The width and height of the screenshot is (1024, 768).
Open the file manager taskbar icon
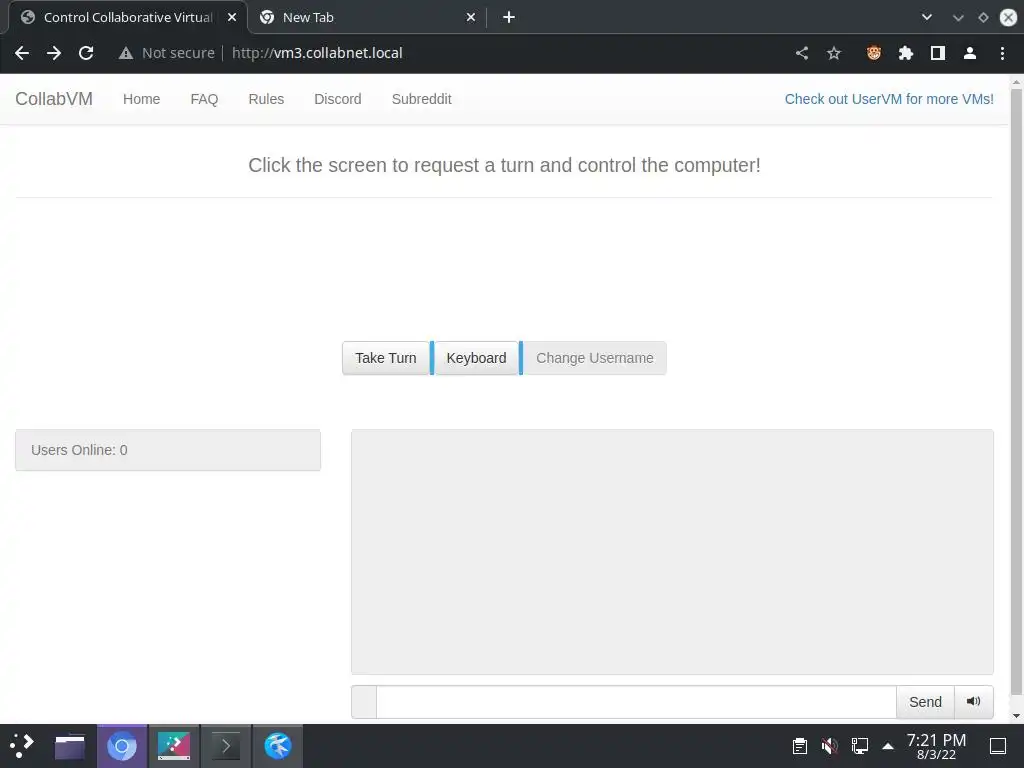(x=70, y=746)
